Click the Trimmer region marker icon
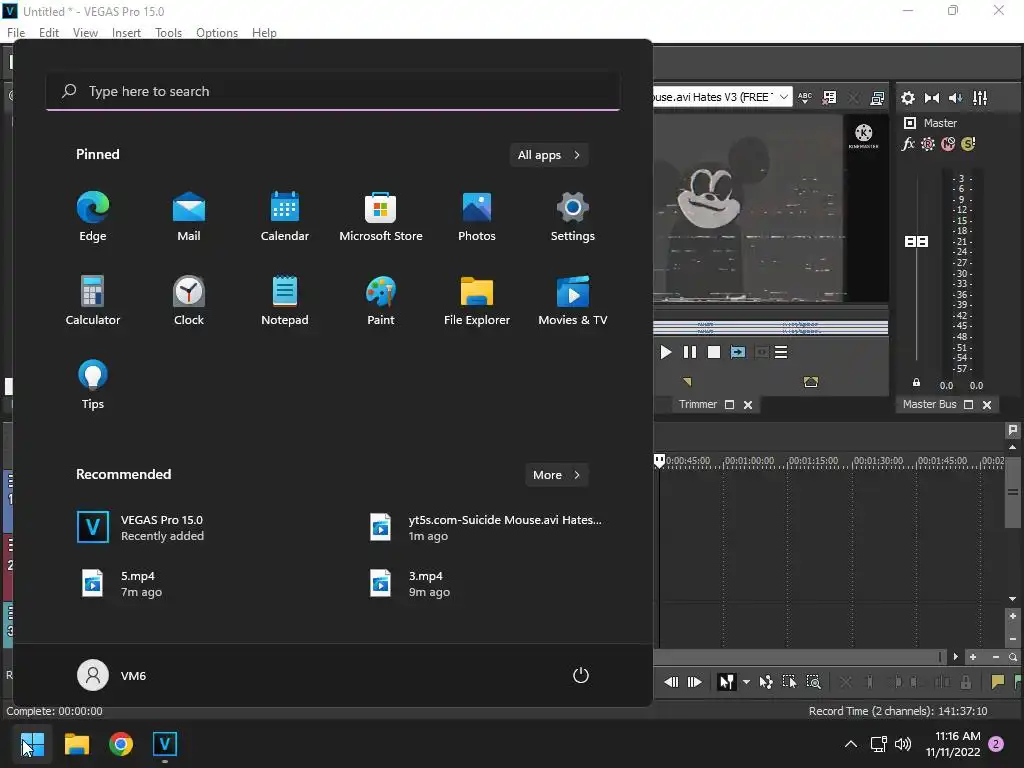1024x768 pixels. [810, 382]
